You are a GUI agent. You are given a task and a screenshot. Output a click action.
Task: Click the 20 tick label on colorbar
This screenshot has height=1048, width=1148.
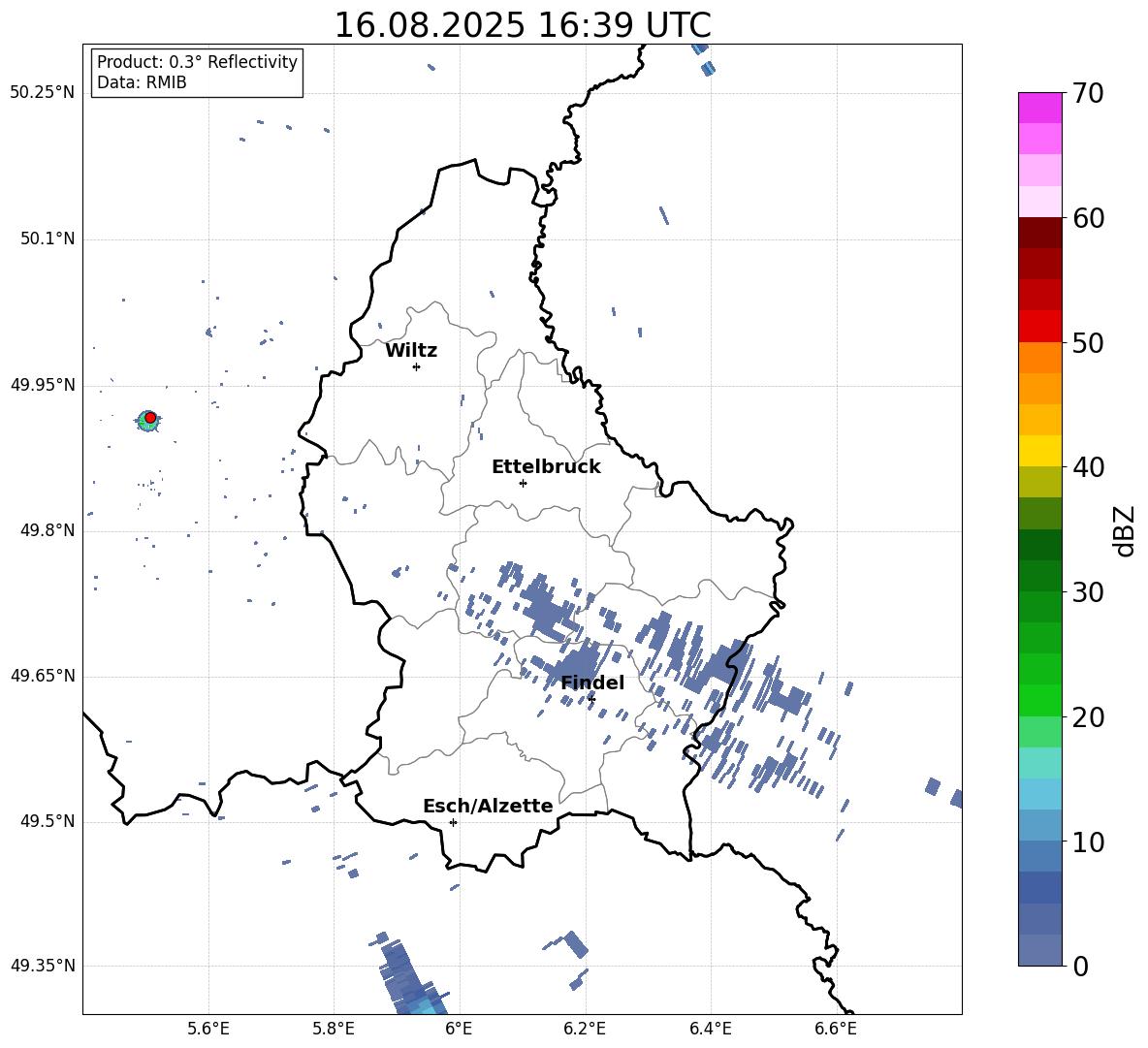point(1088,717)
